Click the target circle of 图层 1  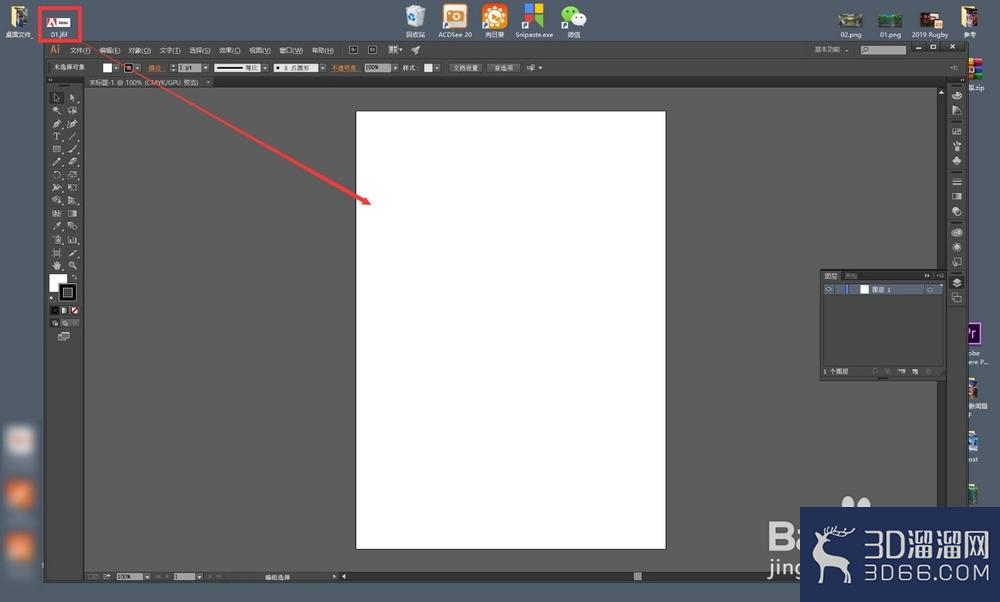tap(930, 290)
